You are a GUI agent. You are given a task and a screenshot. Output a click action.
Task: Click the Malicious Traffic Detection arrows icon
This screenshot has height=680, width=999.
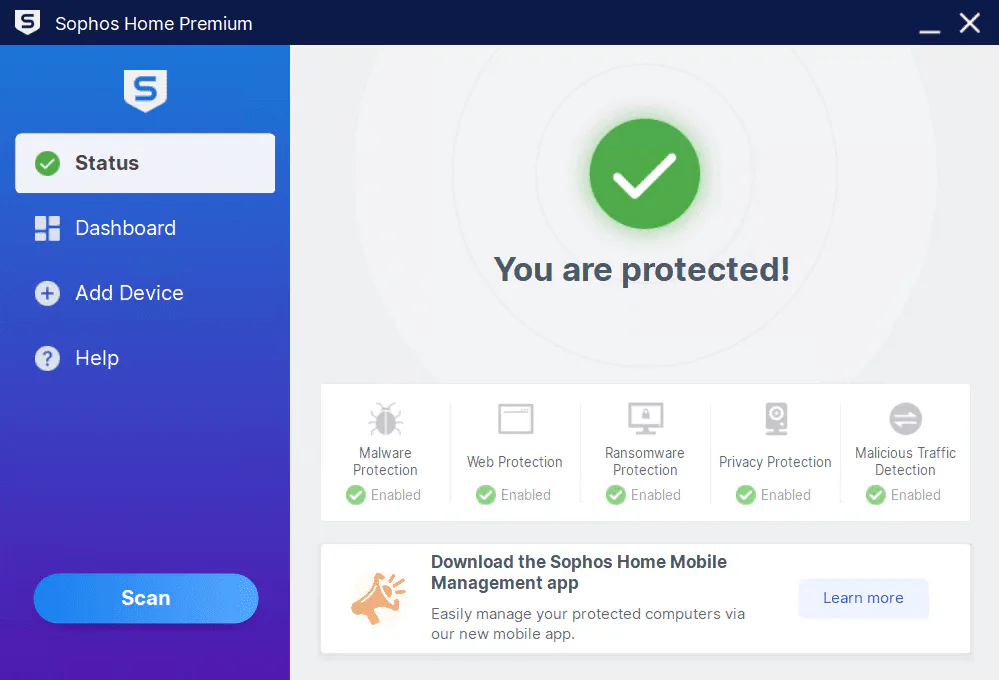click(905, 419)
